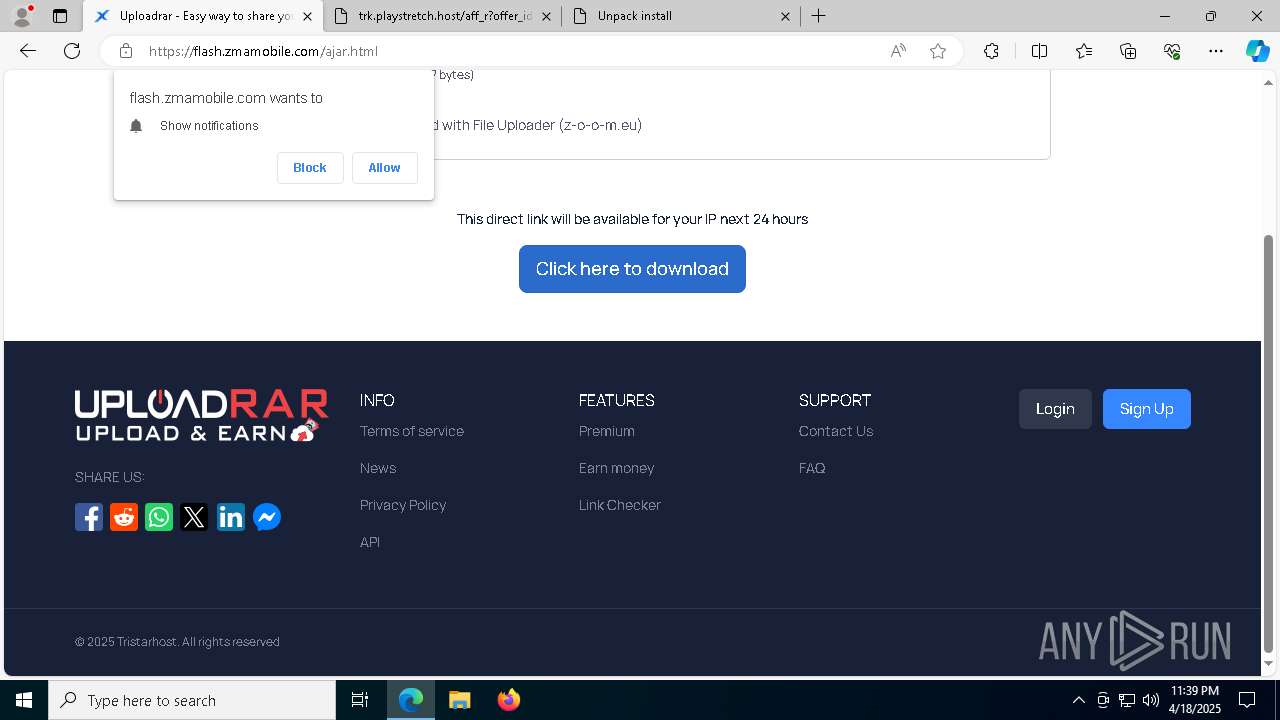Open Collections panel
The height and width of the screenshot is (720, 1280).
point(1128,51)
